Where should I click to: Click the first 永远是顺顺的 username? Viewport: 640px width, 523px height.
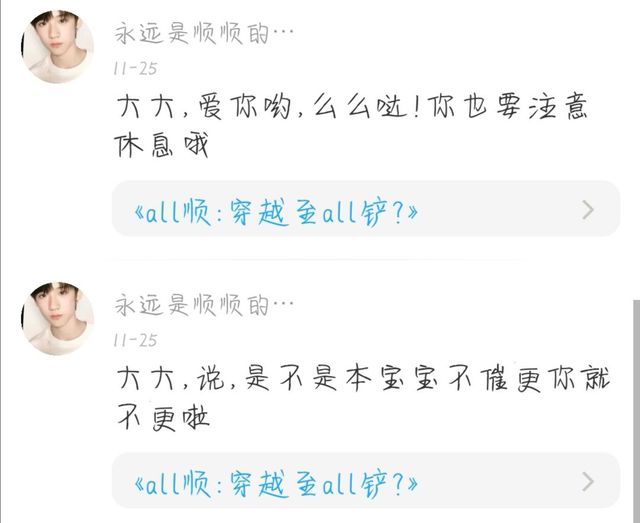192,33
